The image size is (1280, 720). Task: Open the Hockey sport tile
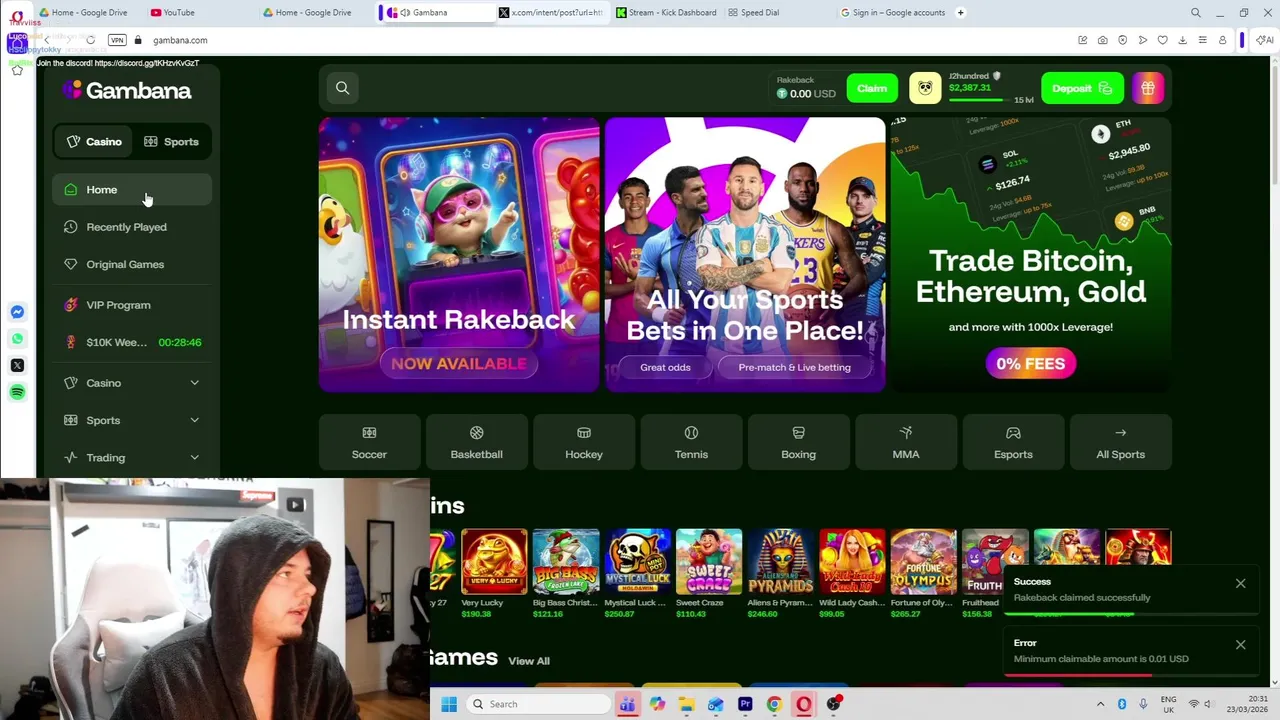(x=584, y=442)
